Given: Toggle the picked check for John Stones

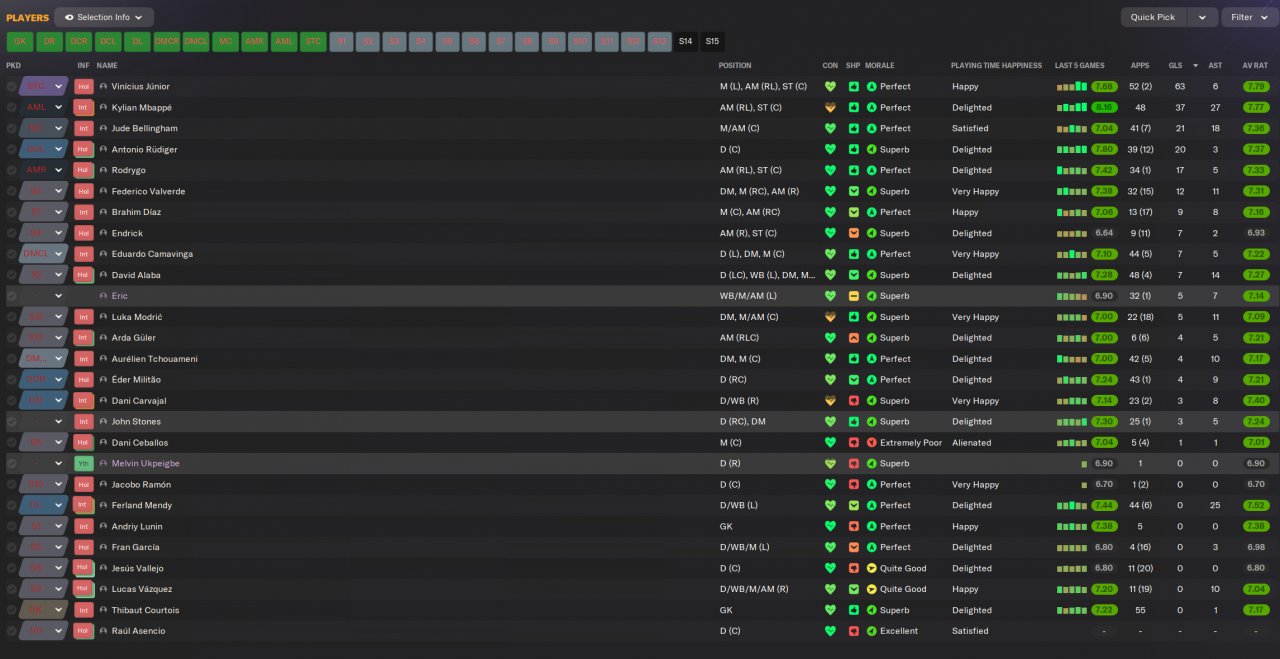Looking at the screenshot, I should pyautogui.click(x=11, y=422).
